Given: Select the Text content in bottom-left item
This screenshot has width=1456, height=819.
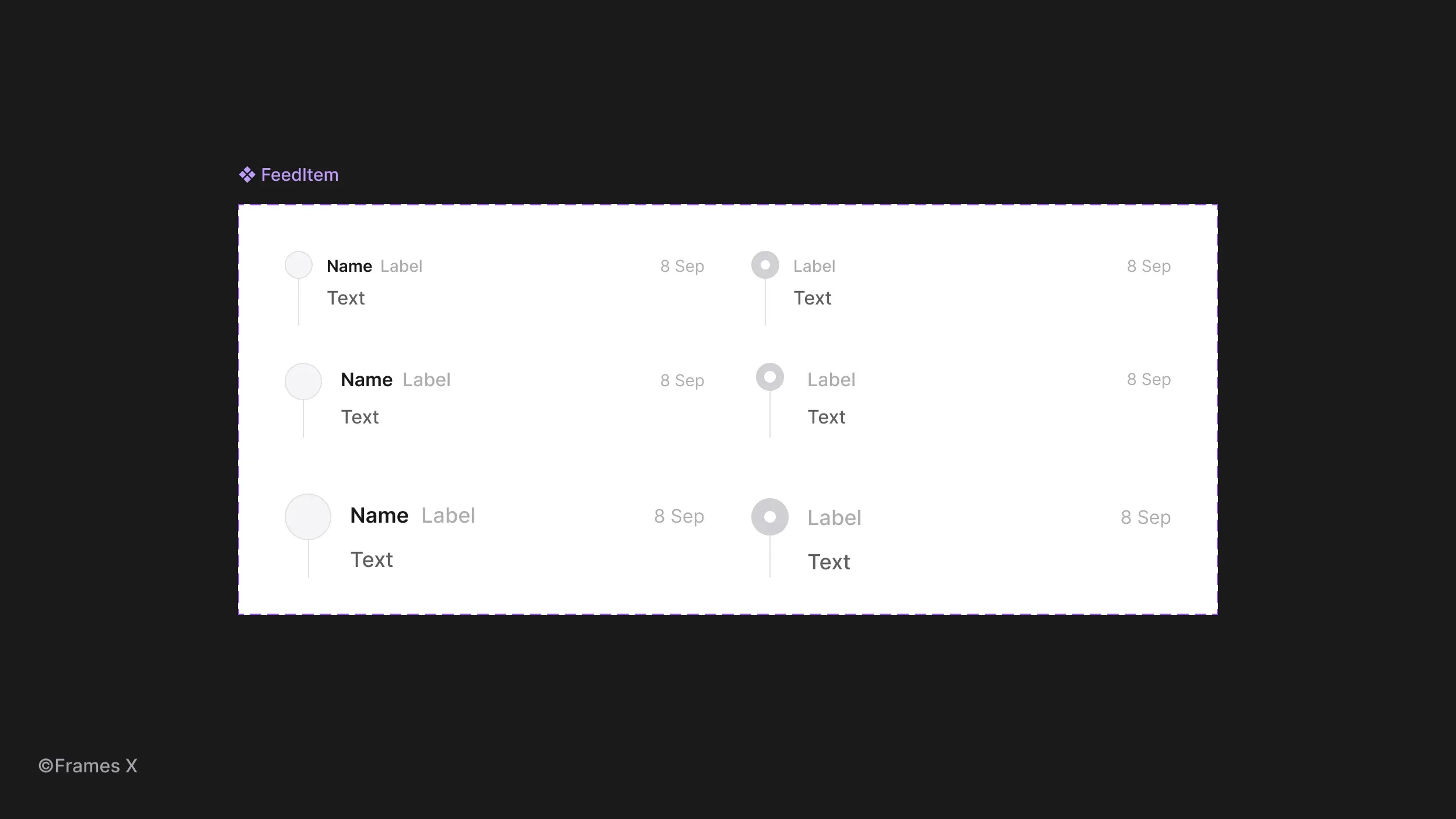Looking at the screenshot, I should tap(371, 558).
